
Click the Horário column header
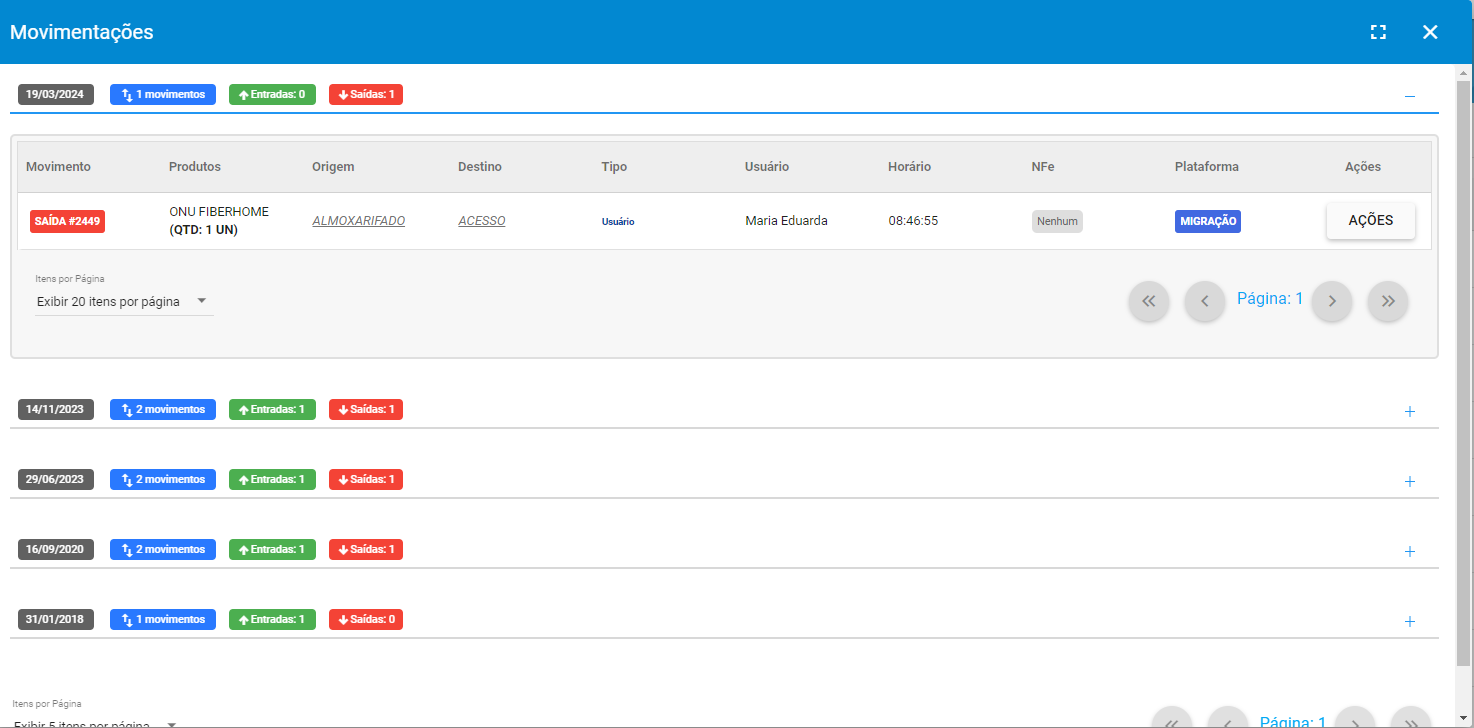[909, 167]
